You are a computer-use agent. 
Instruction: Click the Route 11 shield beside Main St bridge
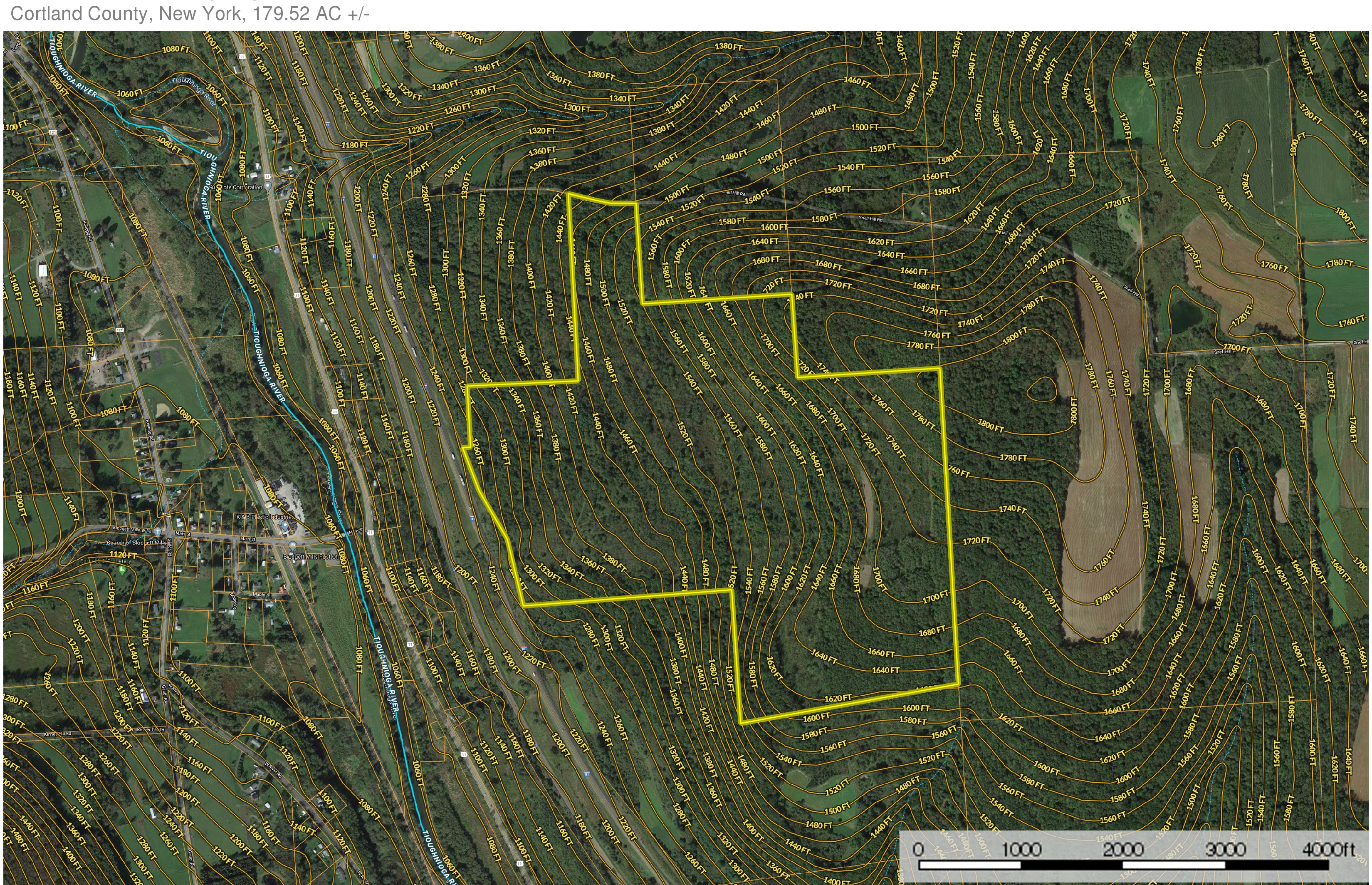371,533
